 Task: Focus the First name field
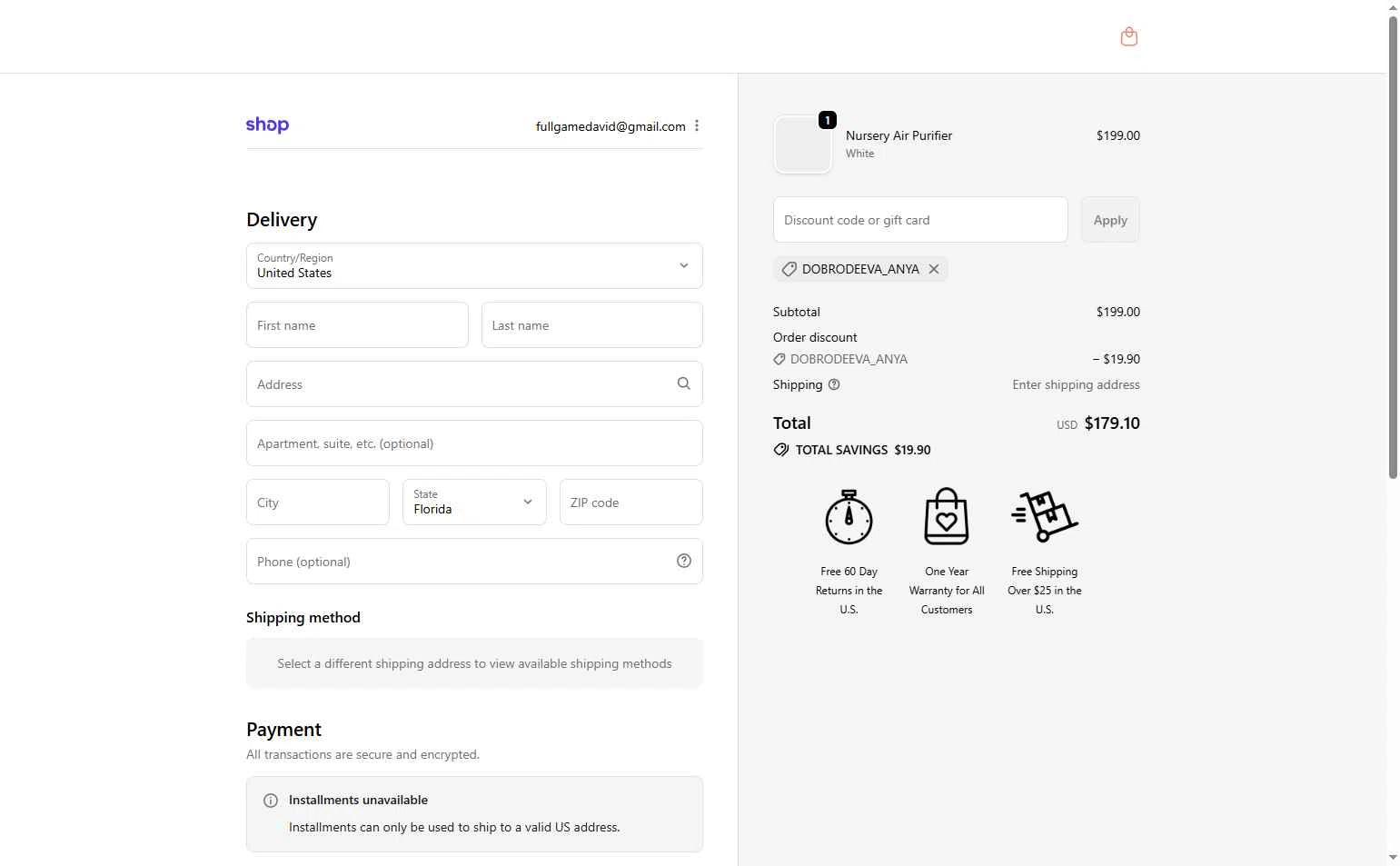click(x=357, y=325)
